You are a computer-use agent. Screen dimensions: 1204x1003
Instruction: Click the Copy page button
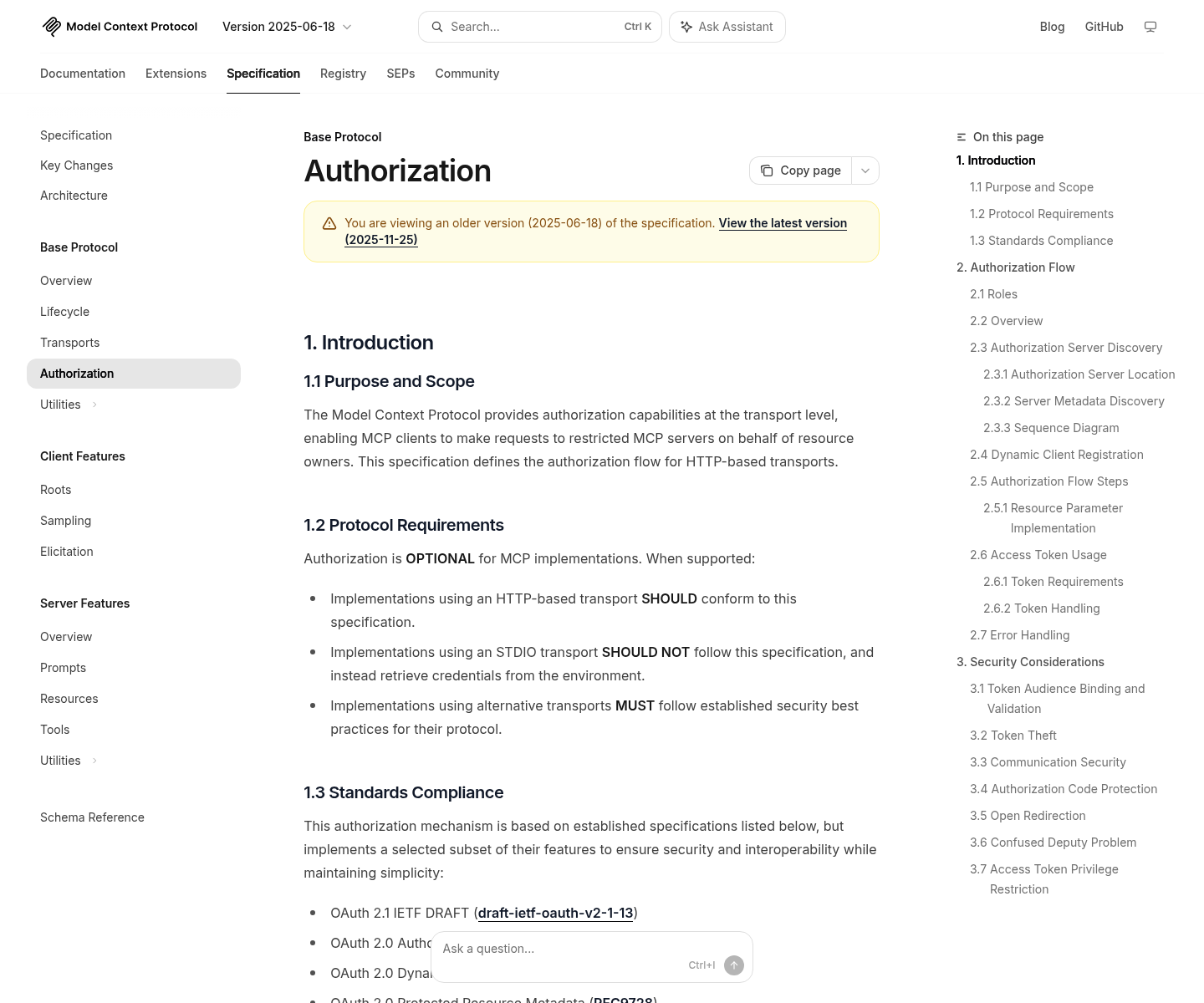(x=801, y=171)
